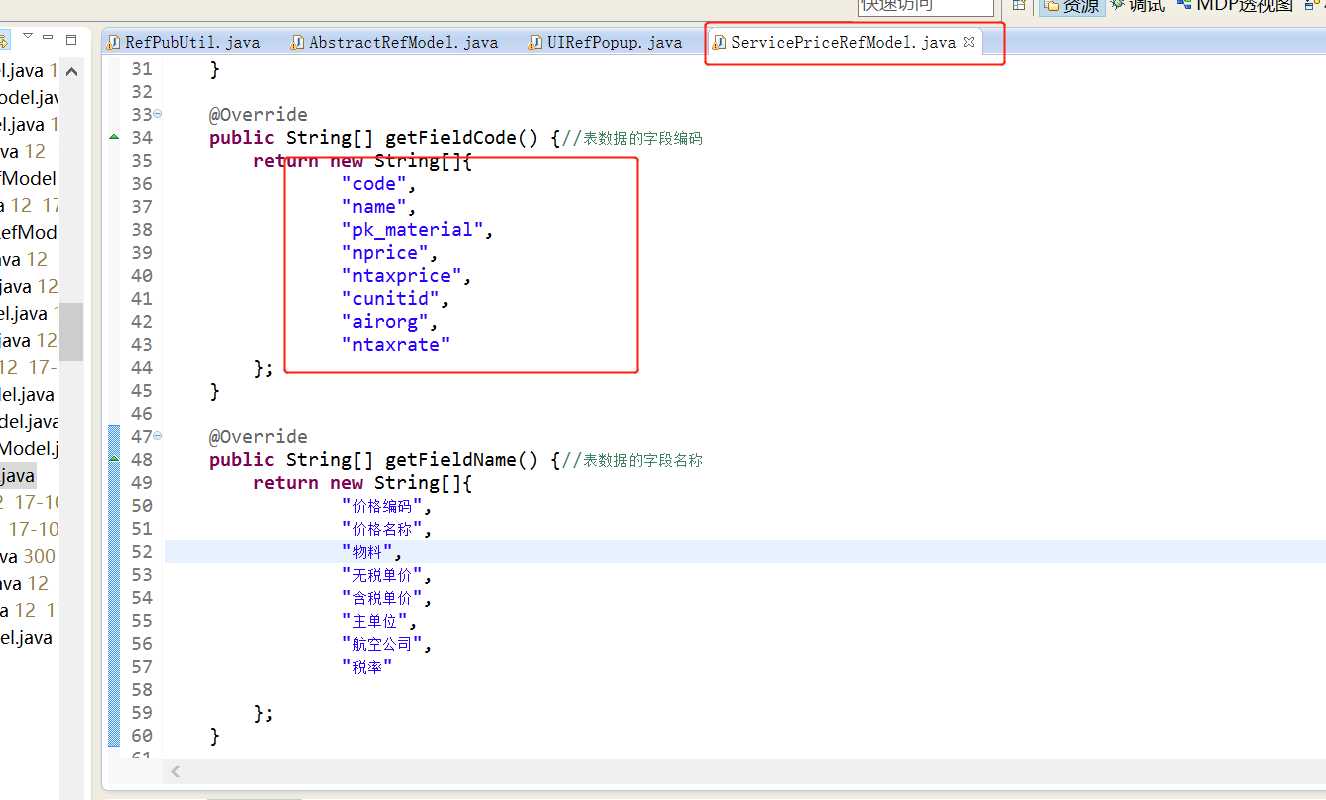Image resolution: width=1326 pixels, height=800 pixels.
Task: Click the "物料" string on line 52
Action: (369, 552)
